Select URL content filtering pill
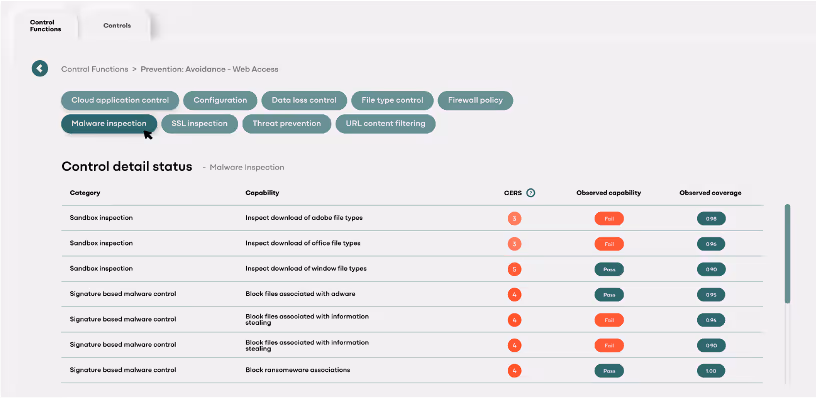The image size is (816, 398). 386,124
